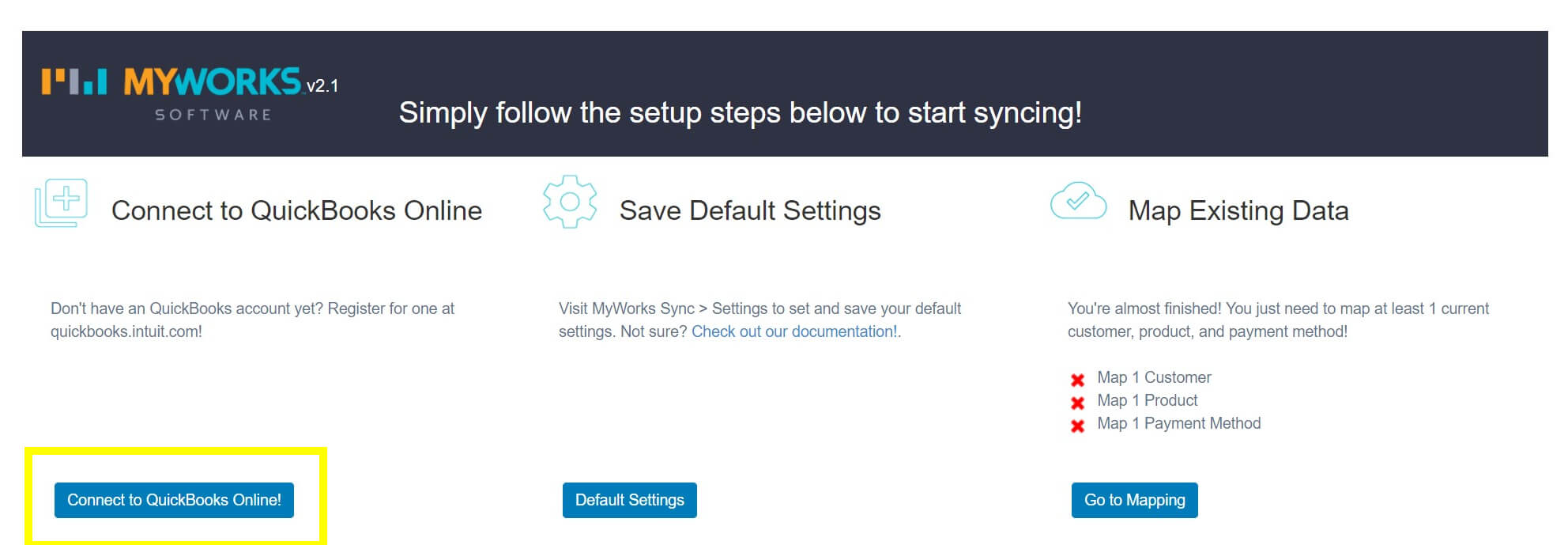Viewport: 1568px width, 545px height.
Task: Click the v2.1 version label
Action: click(322, 86)
